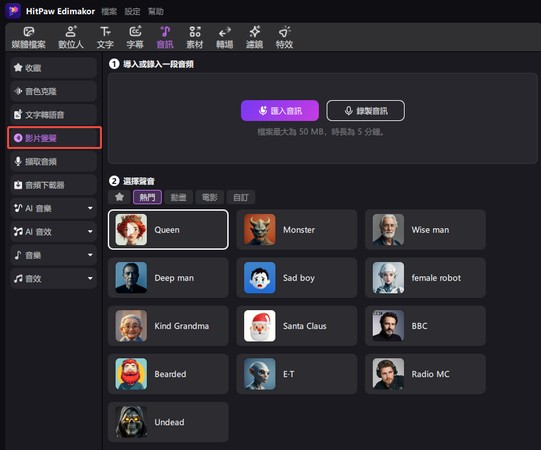The image size is (541, 450).
Task: Play the Queen voice preview on avatar
Action: point(131,229)
